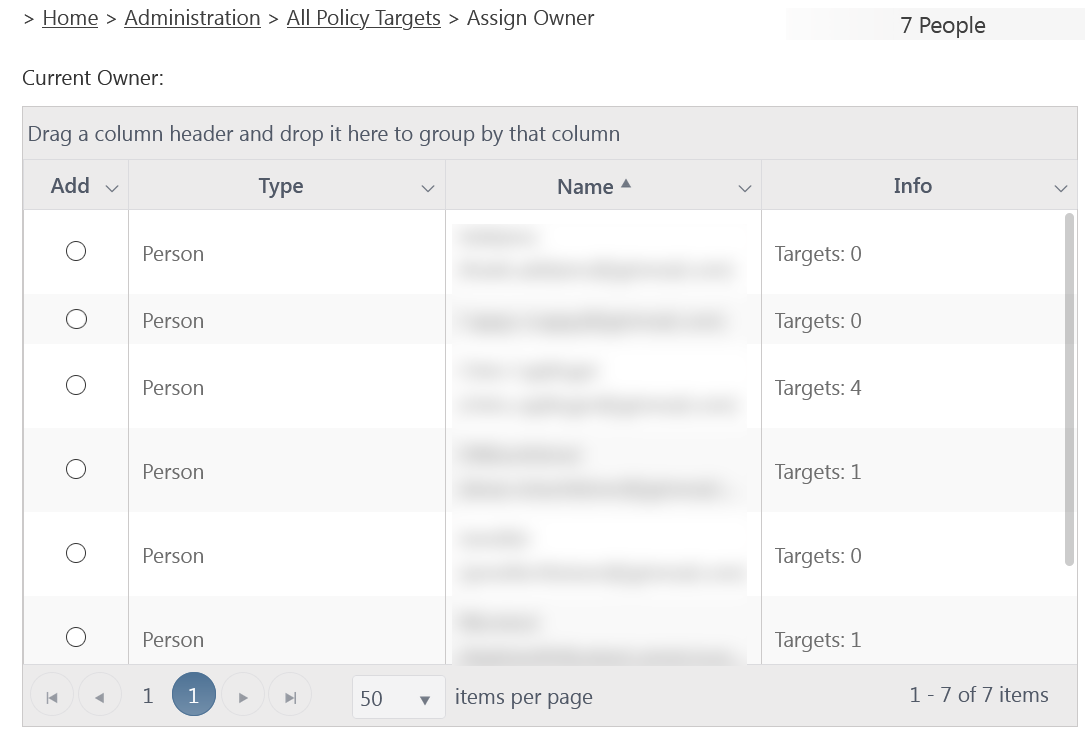The height and width of the screenshot is (741, 1085).
Task: Open the Type column menu chevron
Action: [428, 188]
